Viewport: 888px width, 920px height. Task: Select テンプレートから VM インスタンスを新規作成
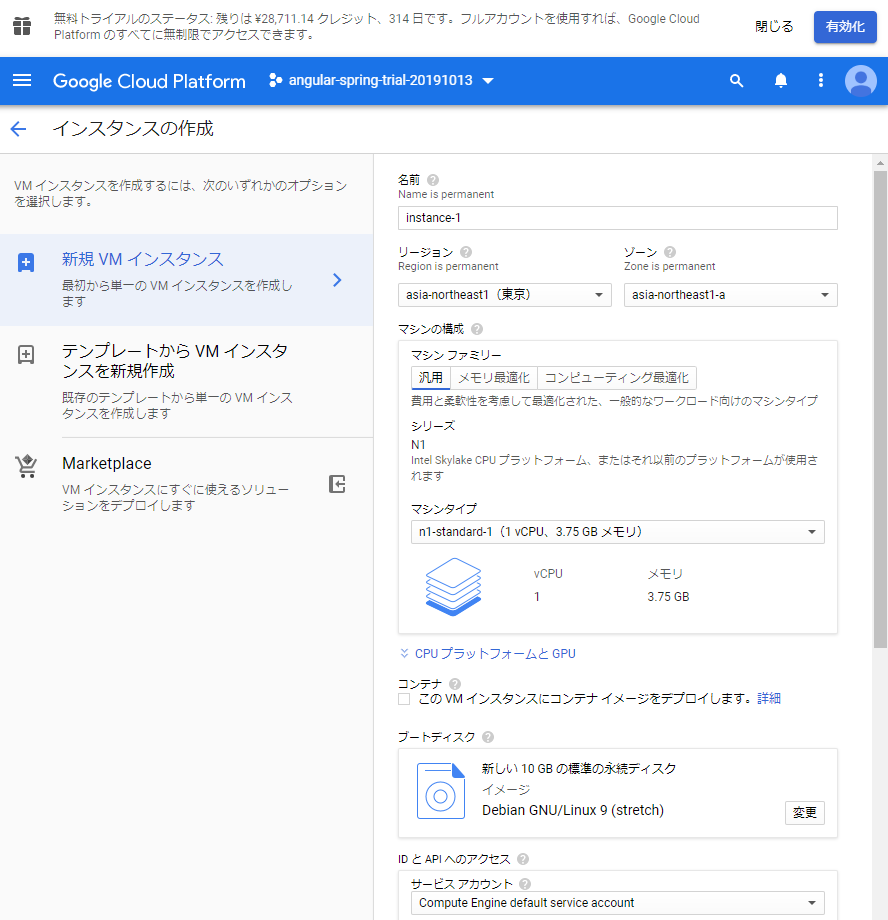tap(187, 381)
